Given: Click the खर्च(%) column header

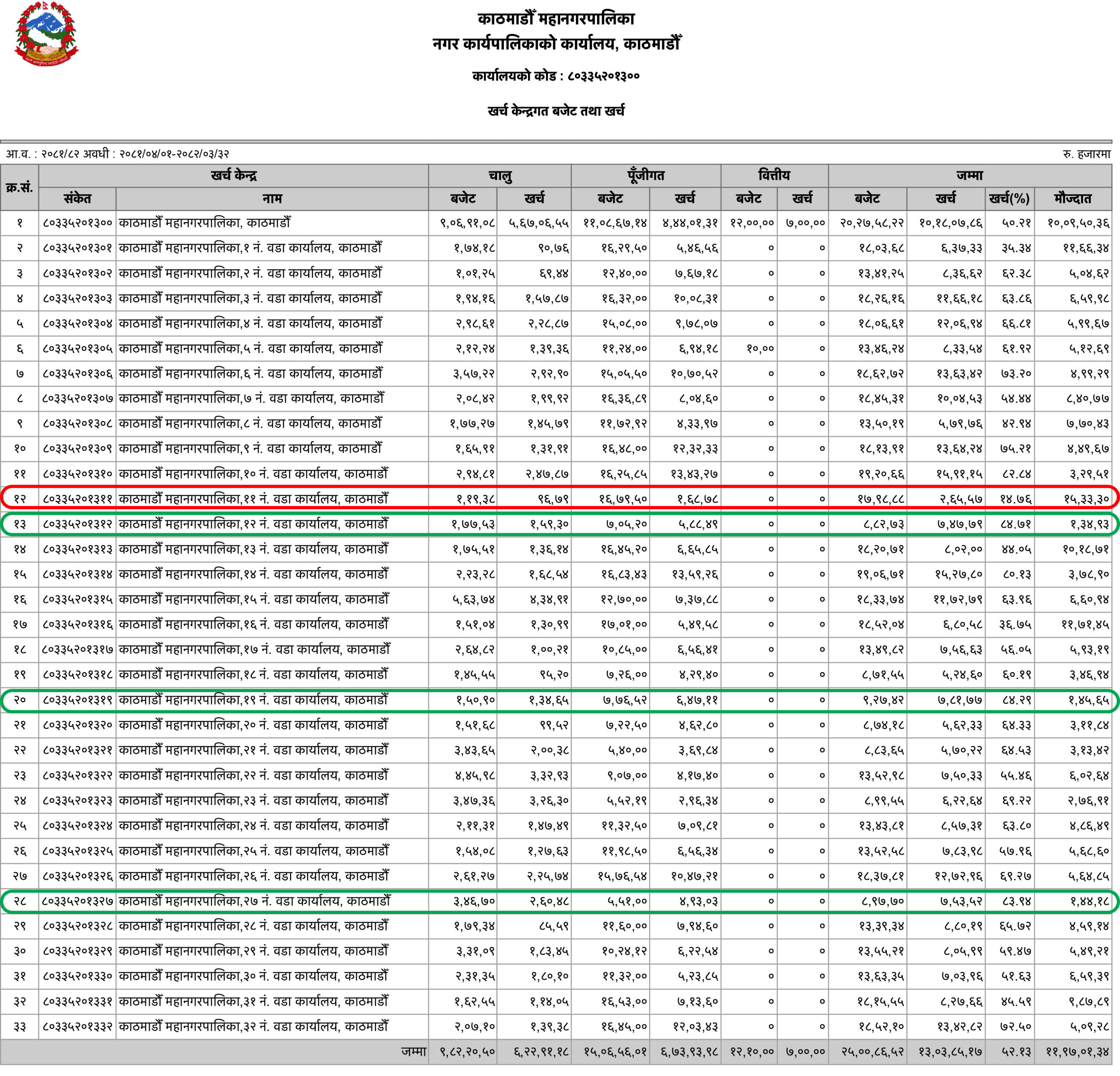Looking at the screenshot, I should coord(1010,199).
